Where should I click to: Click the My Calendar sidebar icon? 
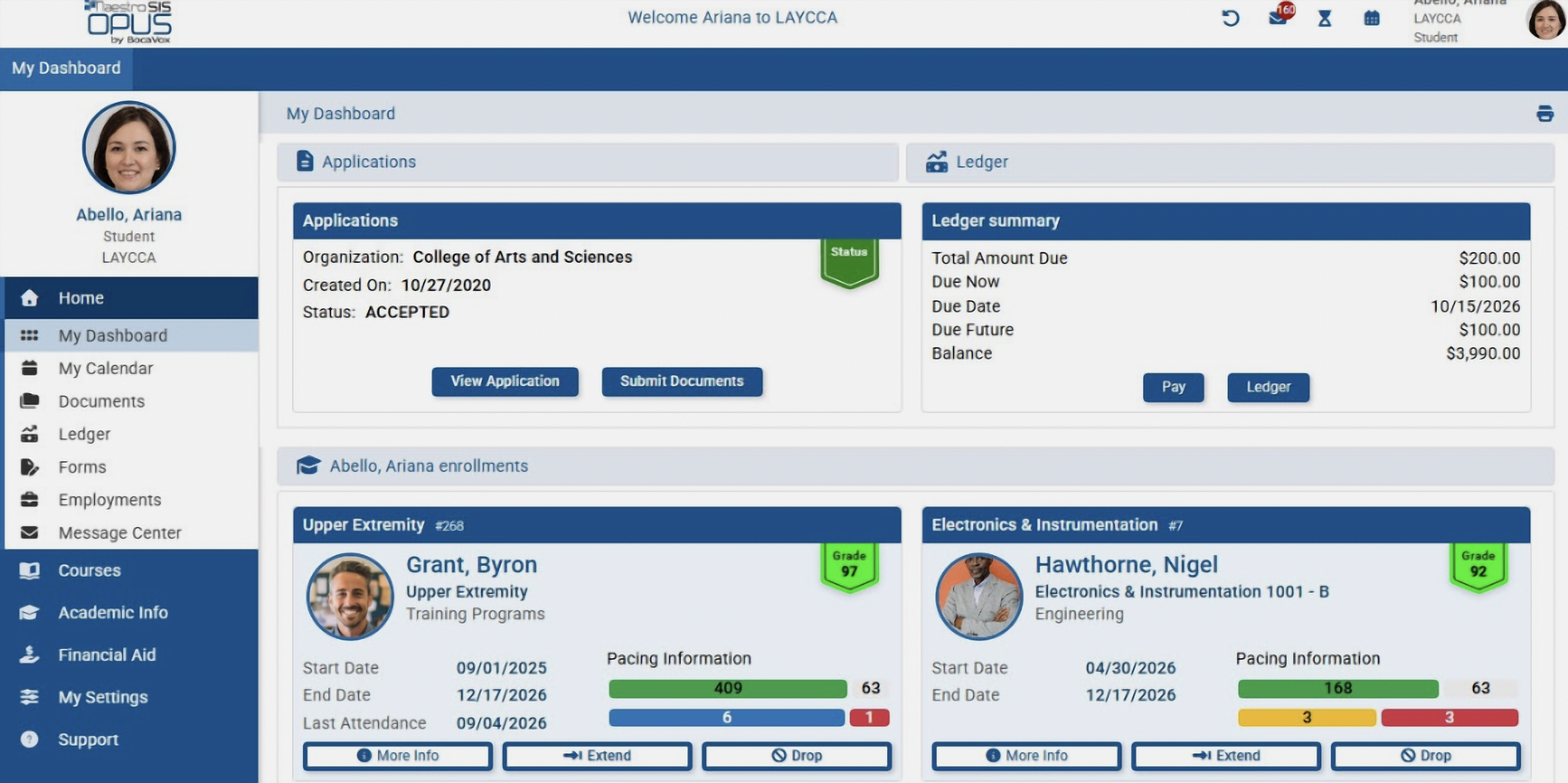29,368
